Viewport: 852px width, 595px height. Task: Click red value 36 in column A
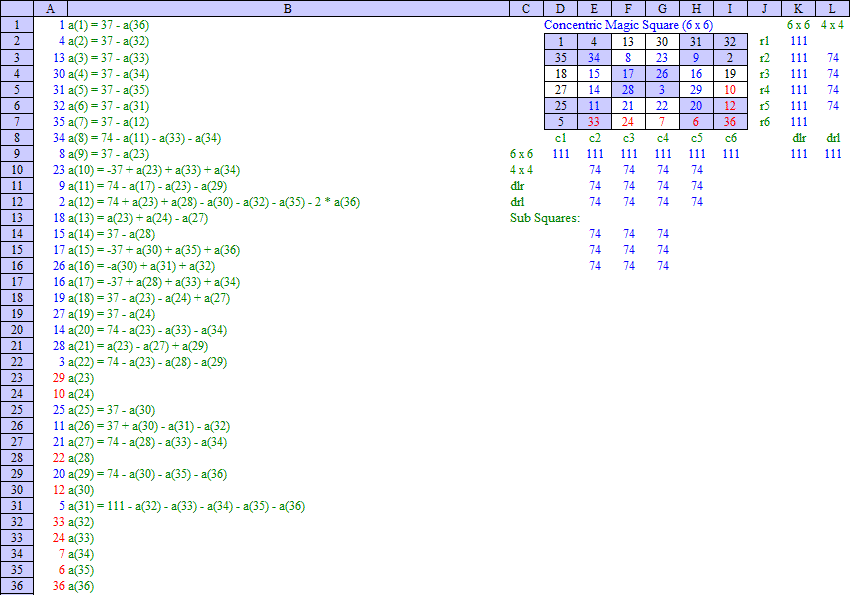click(59, 586)
